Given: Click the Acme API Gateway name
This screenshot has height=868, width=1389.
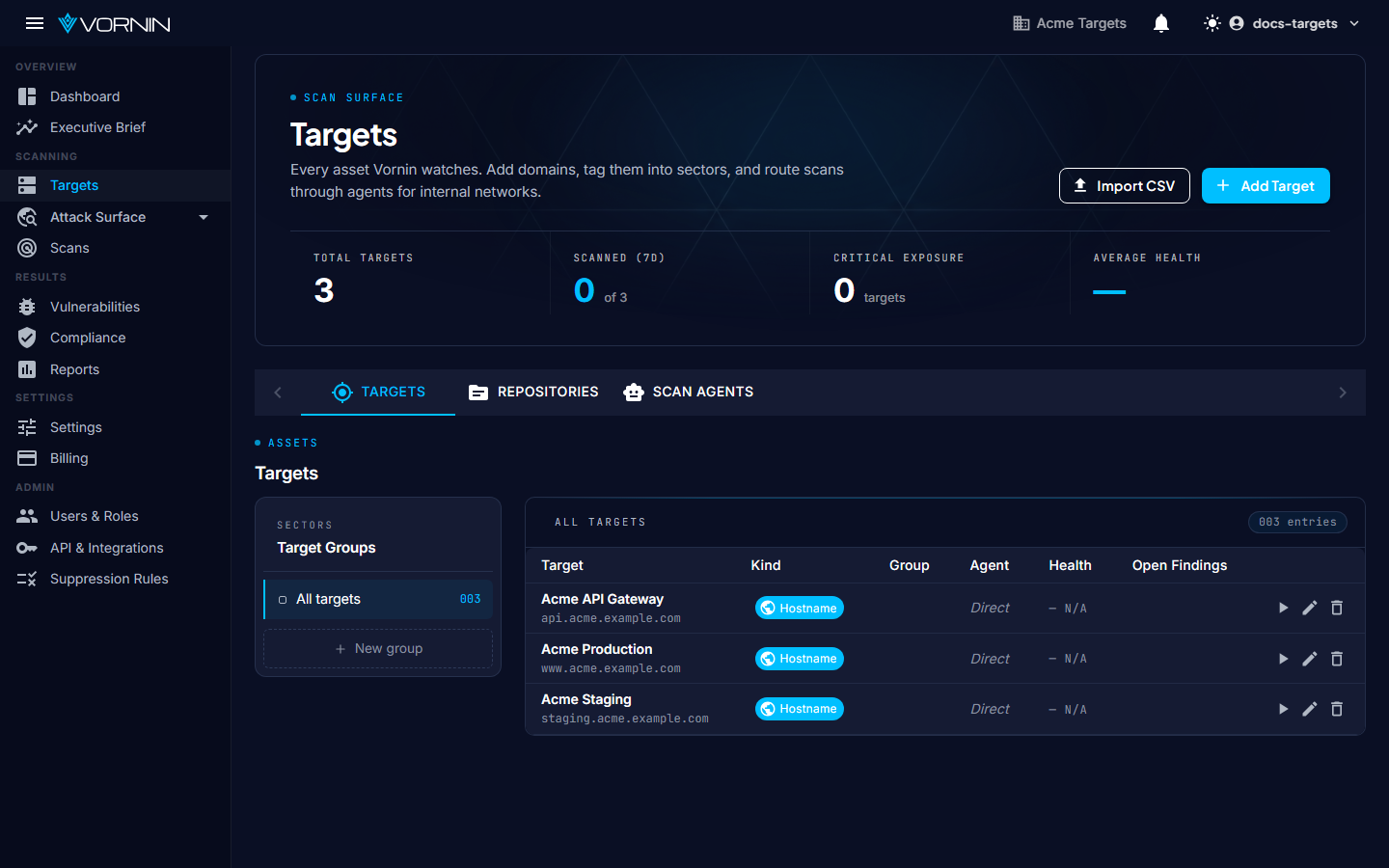Looking at the screenshot, I should pyautogui.click(x=602, y=599).
